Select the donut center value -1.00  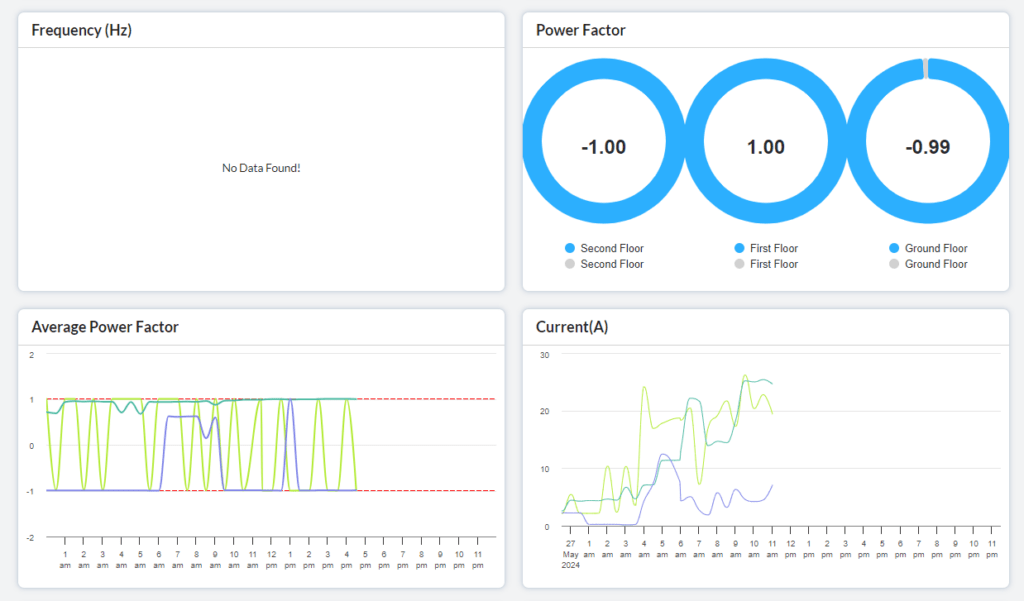click(603, 147)
